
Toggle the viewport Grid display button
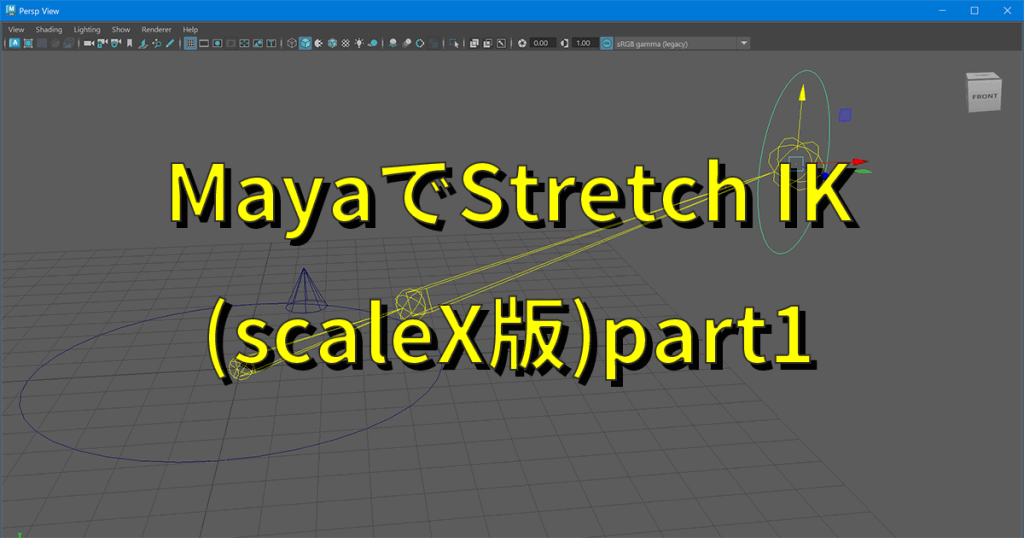190,43
